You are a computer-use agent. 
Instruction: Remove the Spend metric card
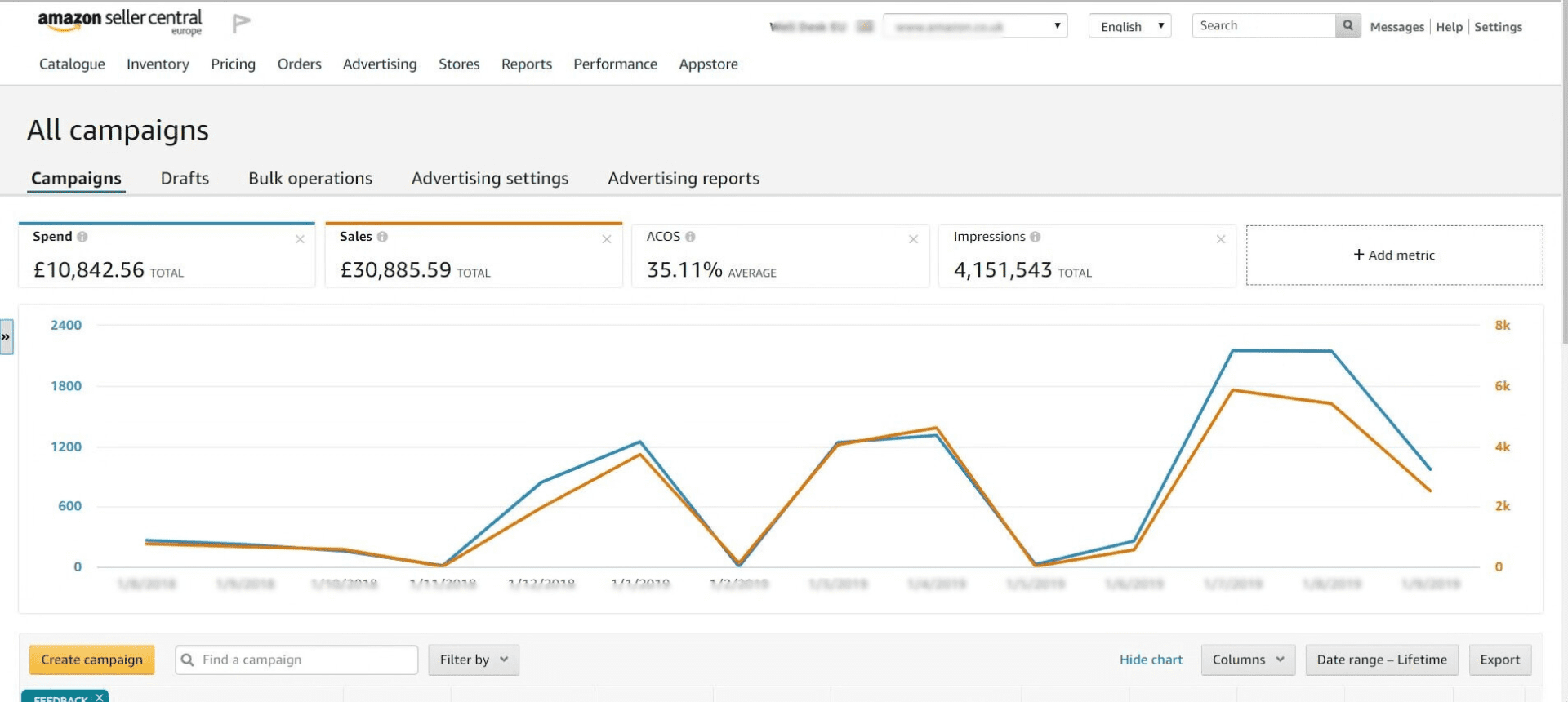[300, 239]
